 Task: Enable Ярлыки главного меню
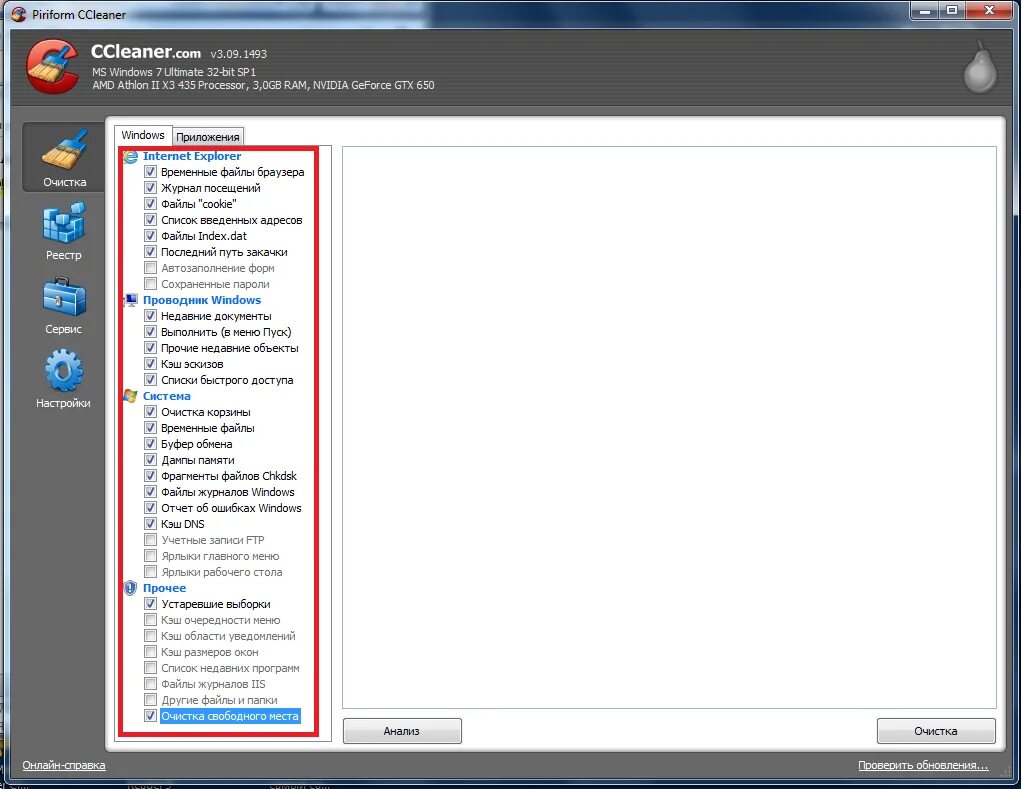[150, 556]
